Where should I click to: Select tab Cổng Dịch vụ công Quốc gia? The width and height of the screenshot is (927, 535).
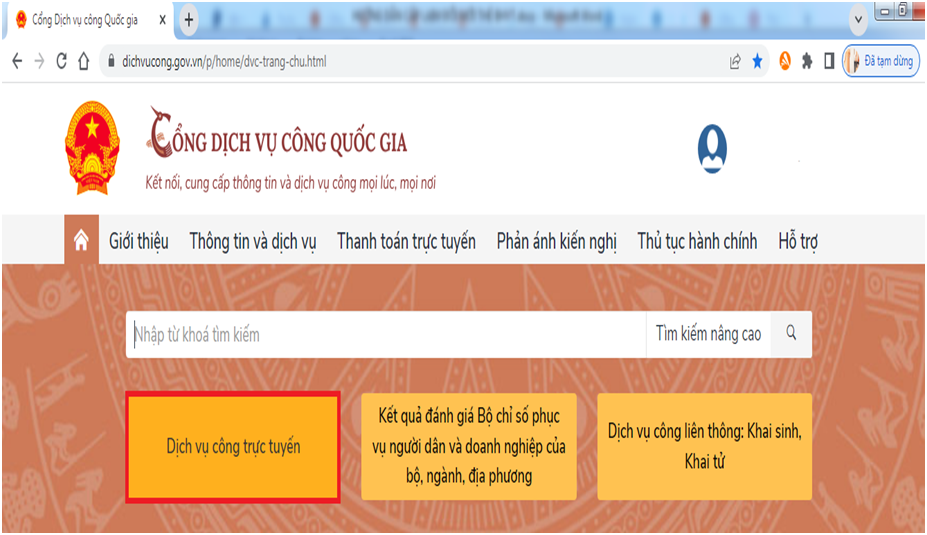click(85, 20)
